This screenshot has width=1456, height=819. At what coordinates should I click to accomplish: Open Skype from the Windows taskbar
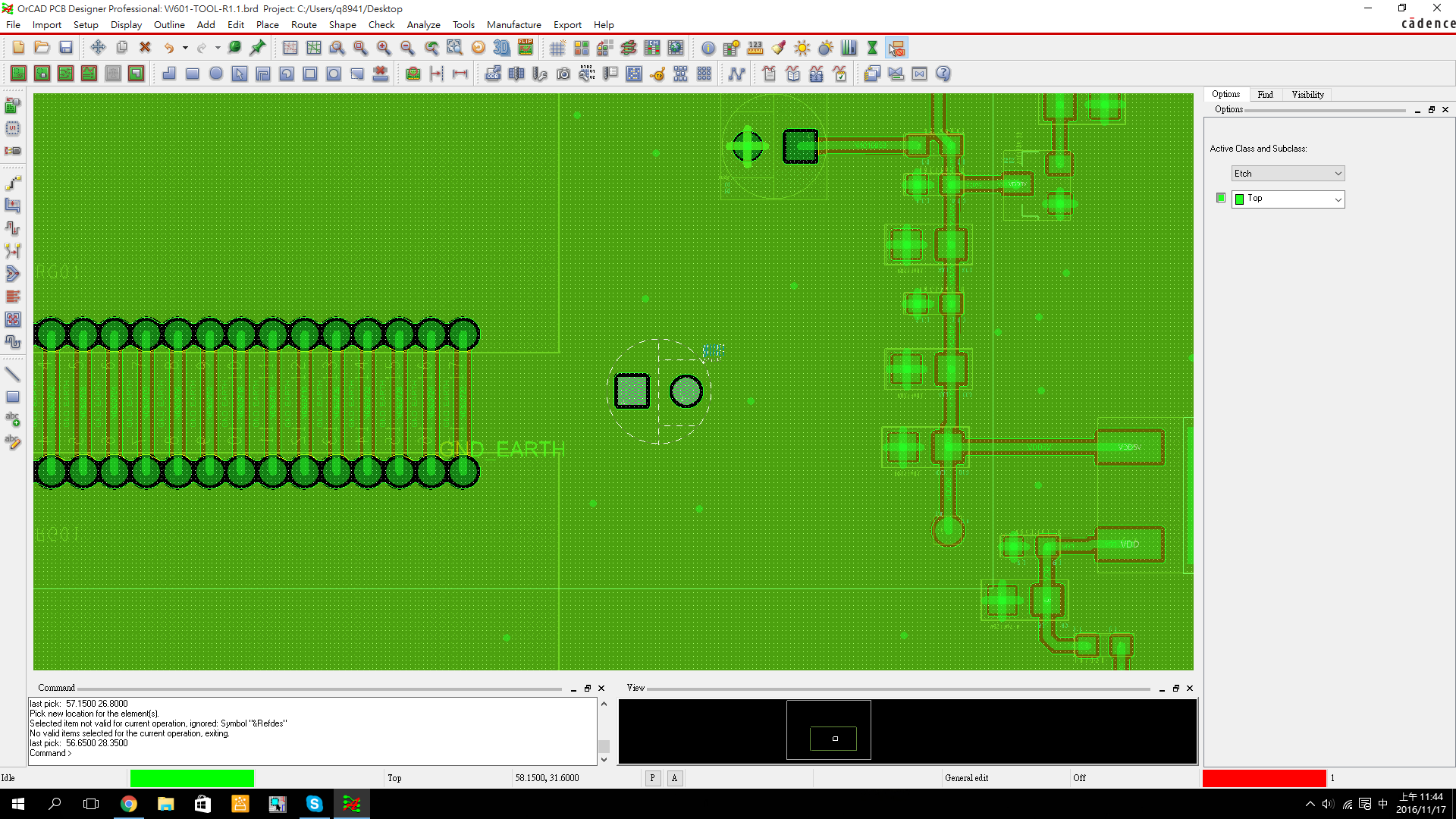point(314,804)
